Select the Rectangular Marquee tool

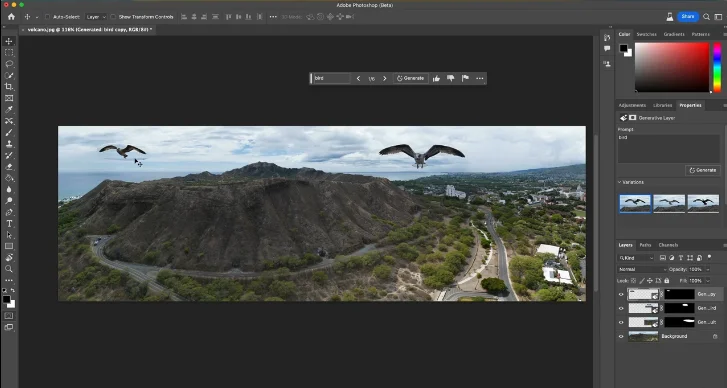point(9,52)
